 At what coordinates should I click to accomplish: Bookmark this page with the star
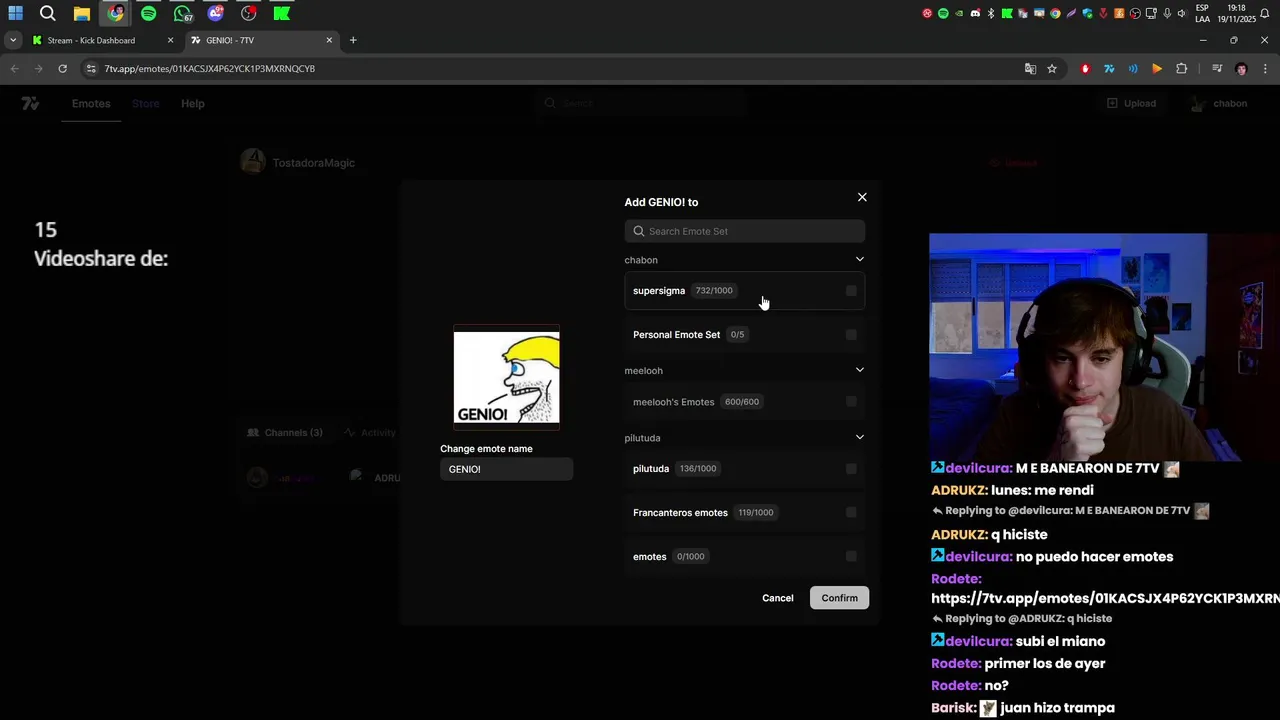[x=1052, y=68]
